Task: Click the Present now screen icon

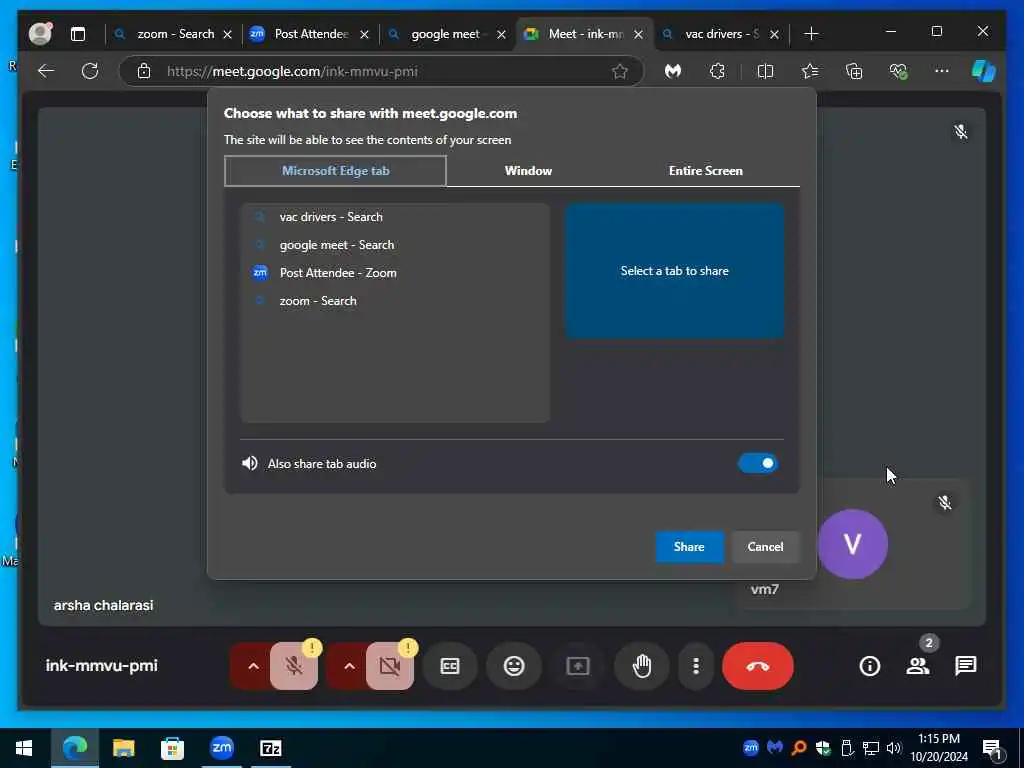Action: point(578,666)
